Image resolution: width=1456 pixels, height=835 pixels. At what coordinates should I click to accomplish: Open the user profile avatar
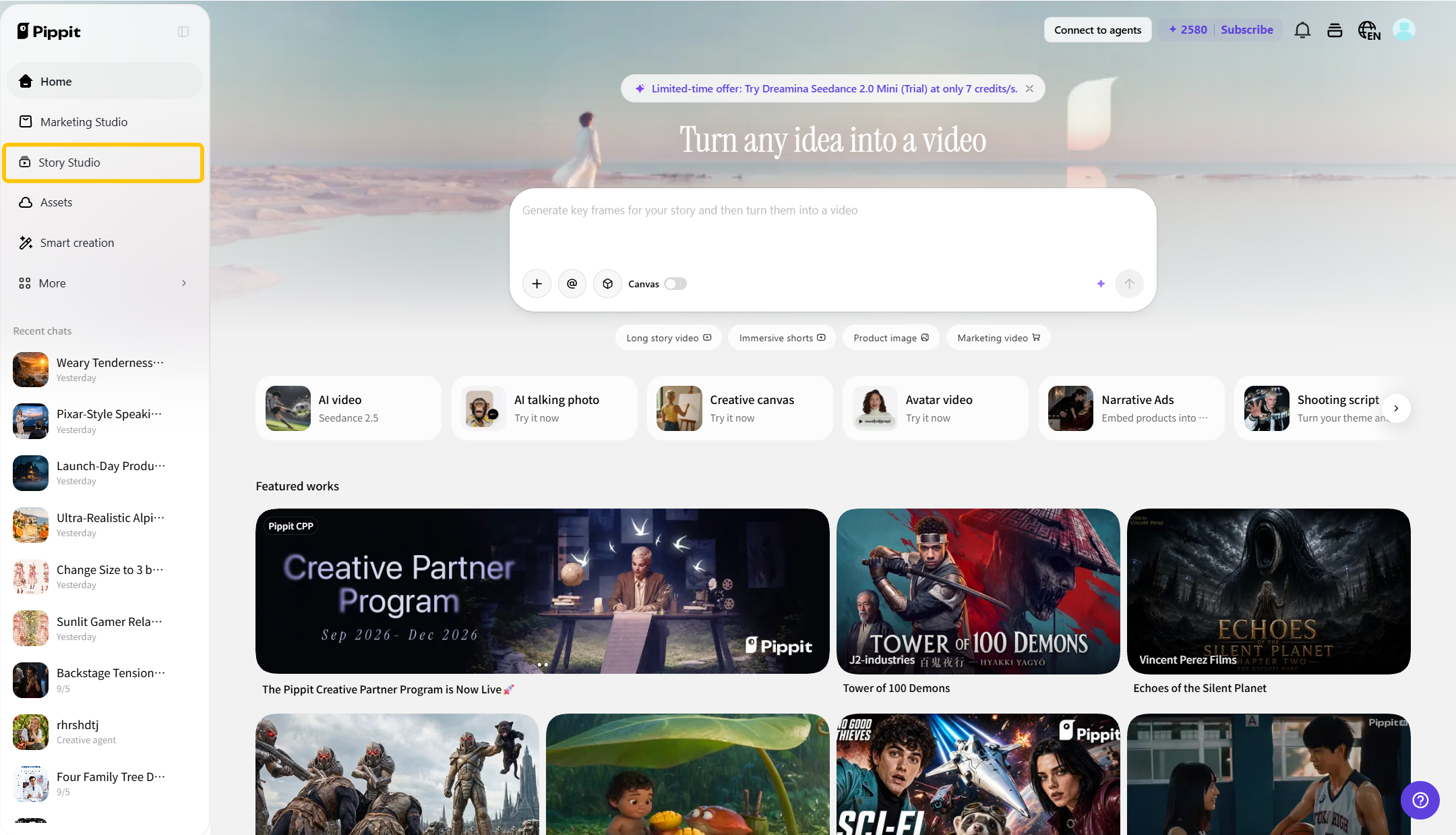(x=1404, y=30)
